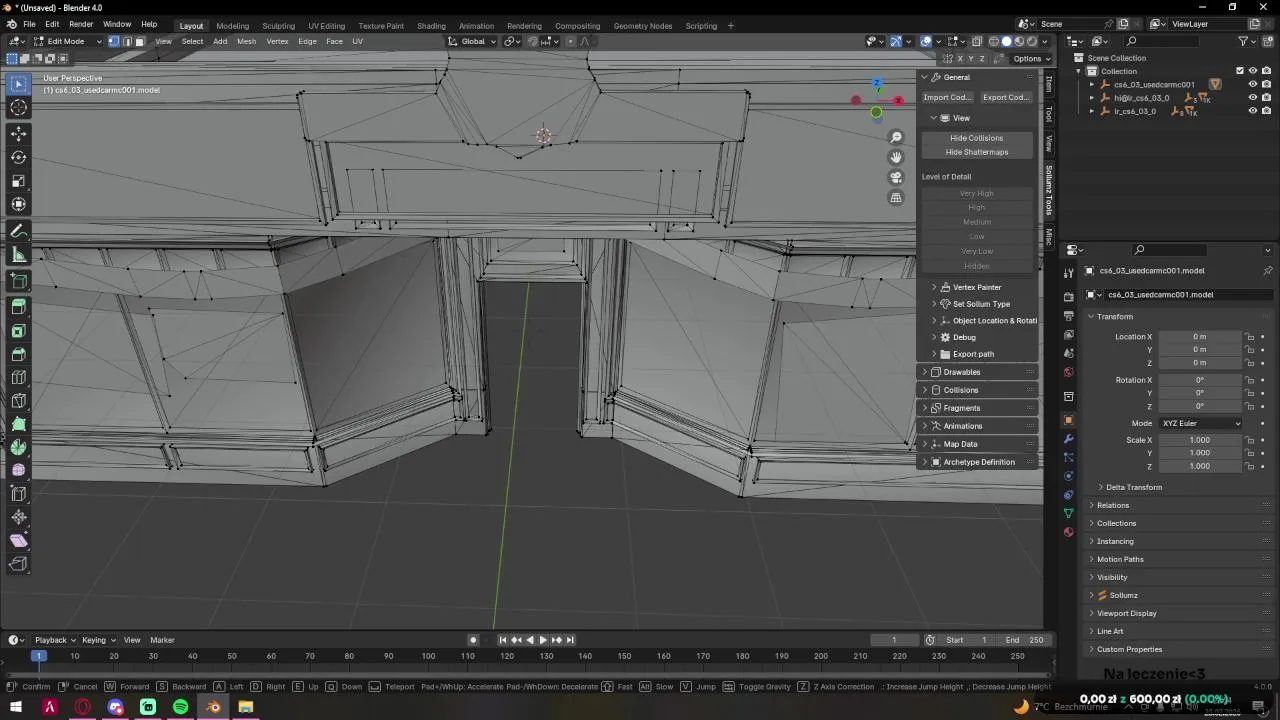Select the Move tool

pos(18,133)
